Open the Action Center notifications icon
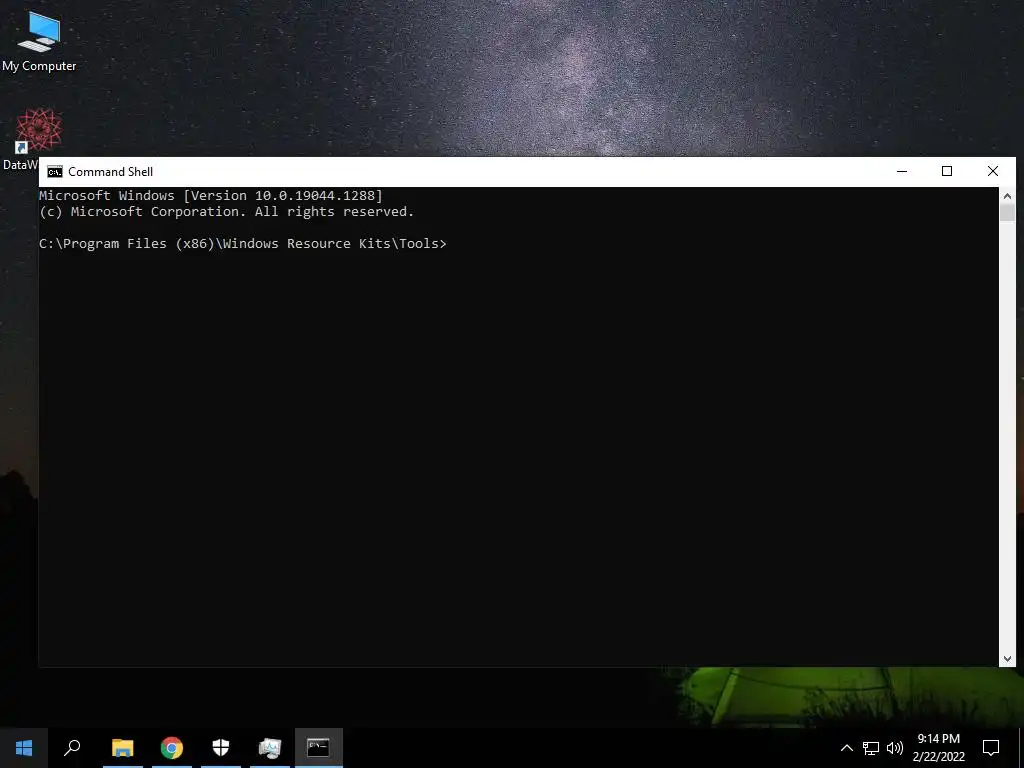The height and width of the screenshot is (768, 1024). [x=991, y=748]
